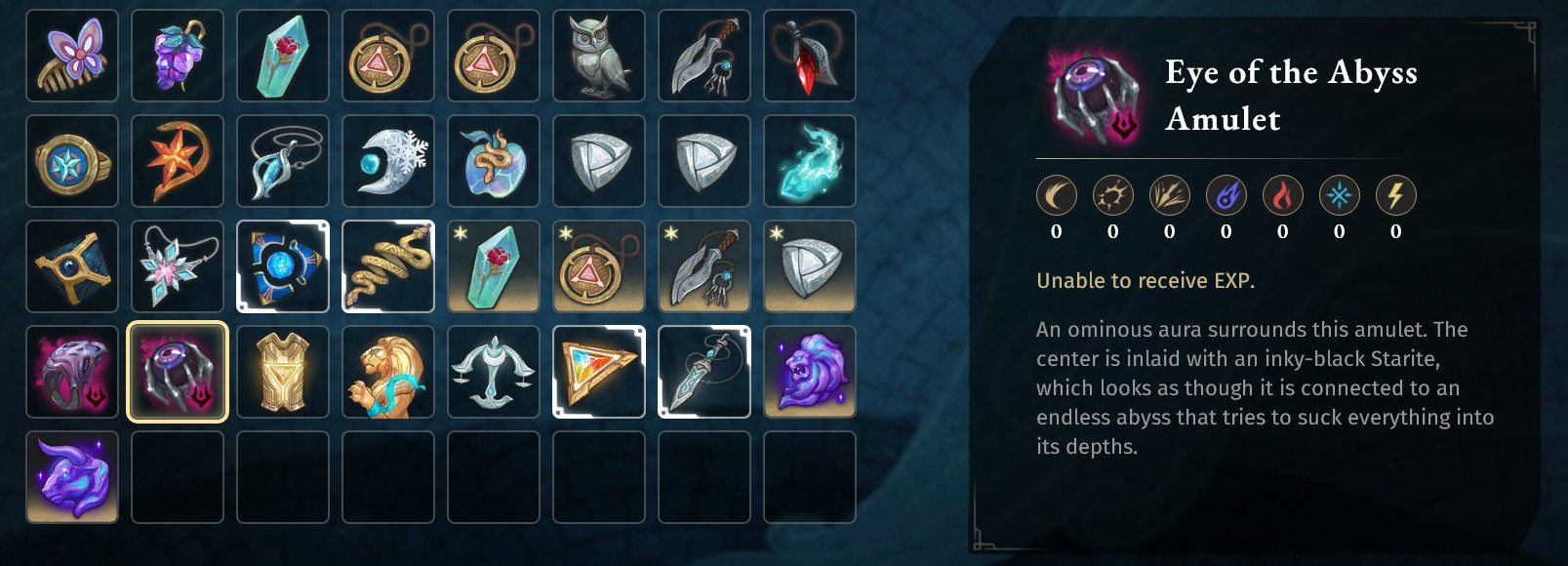Select the highlighted Eye of the Abyss Amulet
The width and height of the screenshot is (1568, 566).
point(178,372)
